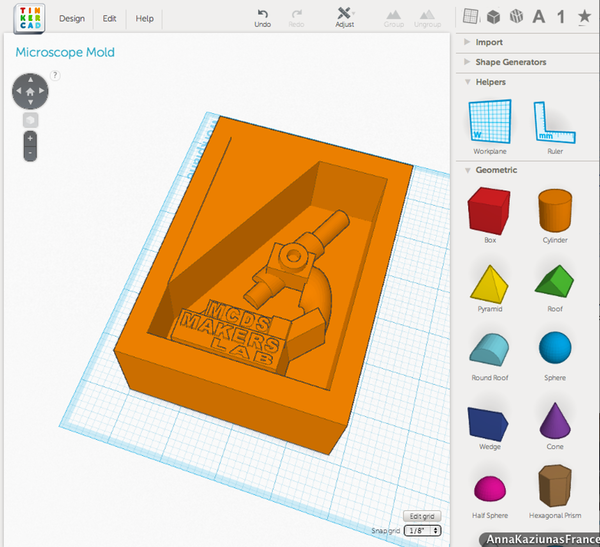This screenshot has width=600, height=547.
Task: Click the Edit grid button
Action: tap(422, 516)
